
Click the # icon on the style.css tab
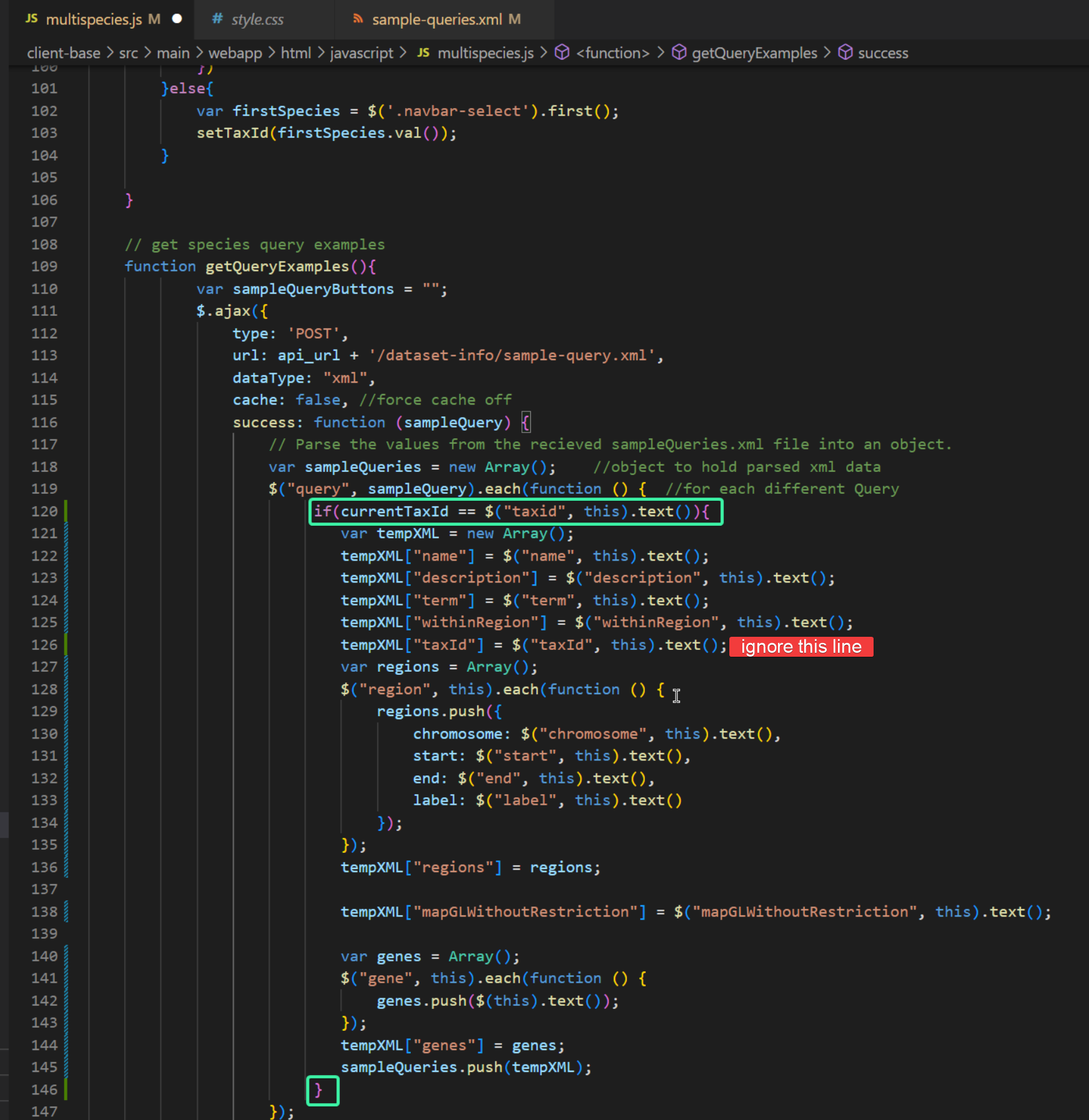216,19
